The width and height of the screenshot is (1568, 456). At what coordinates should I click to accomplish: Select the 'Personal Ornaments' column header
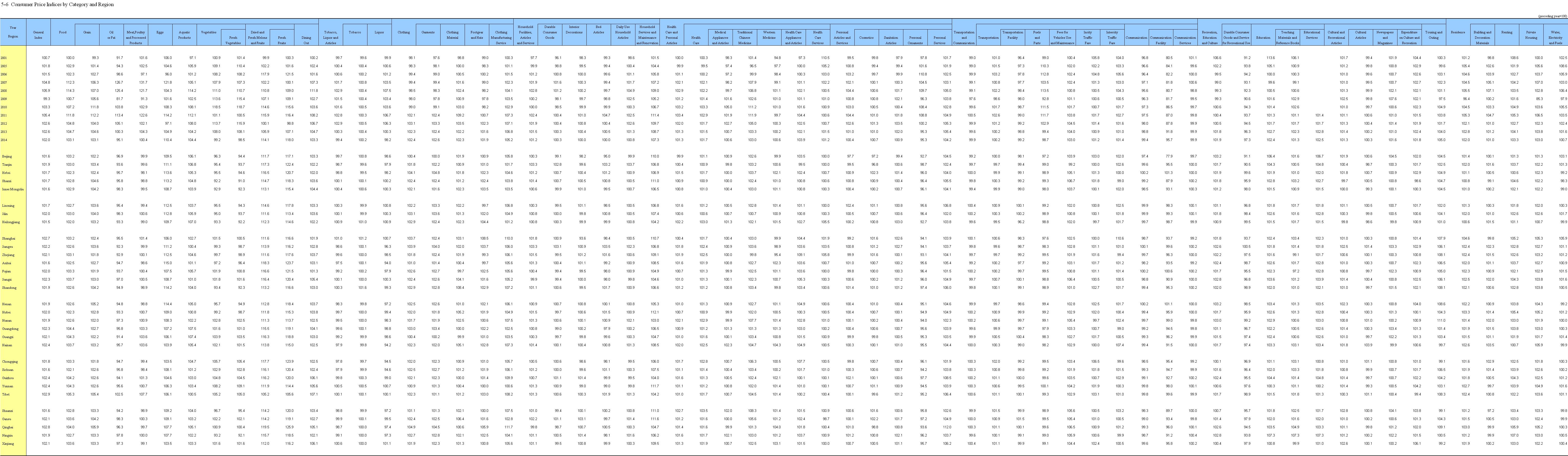tap(915, 40)
